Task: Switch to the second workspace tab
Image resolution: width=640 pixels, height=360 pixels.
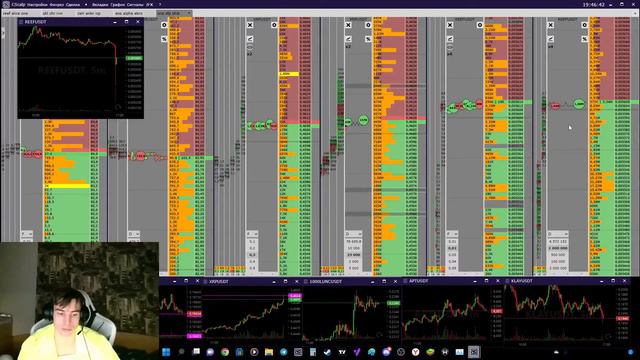Action: (x=53, y=13)
